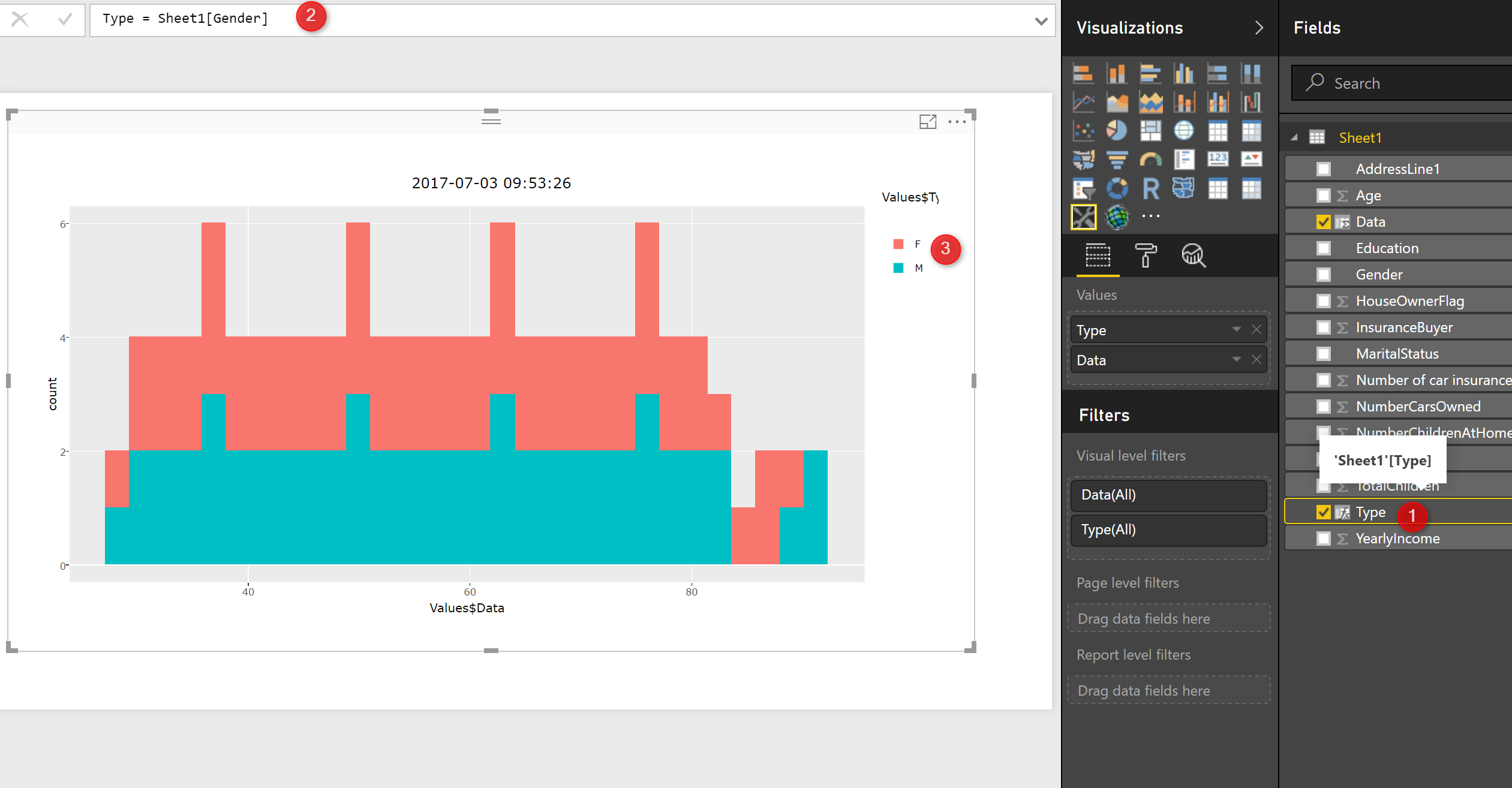The height and width of the screenshot is (788, 1512).
Task: Click the ArcGIS globe map icon
Action: tap(1117, 217)
